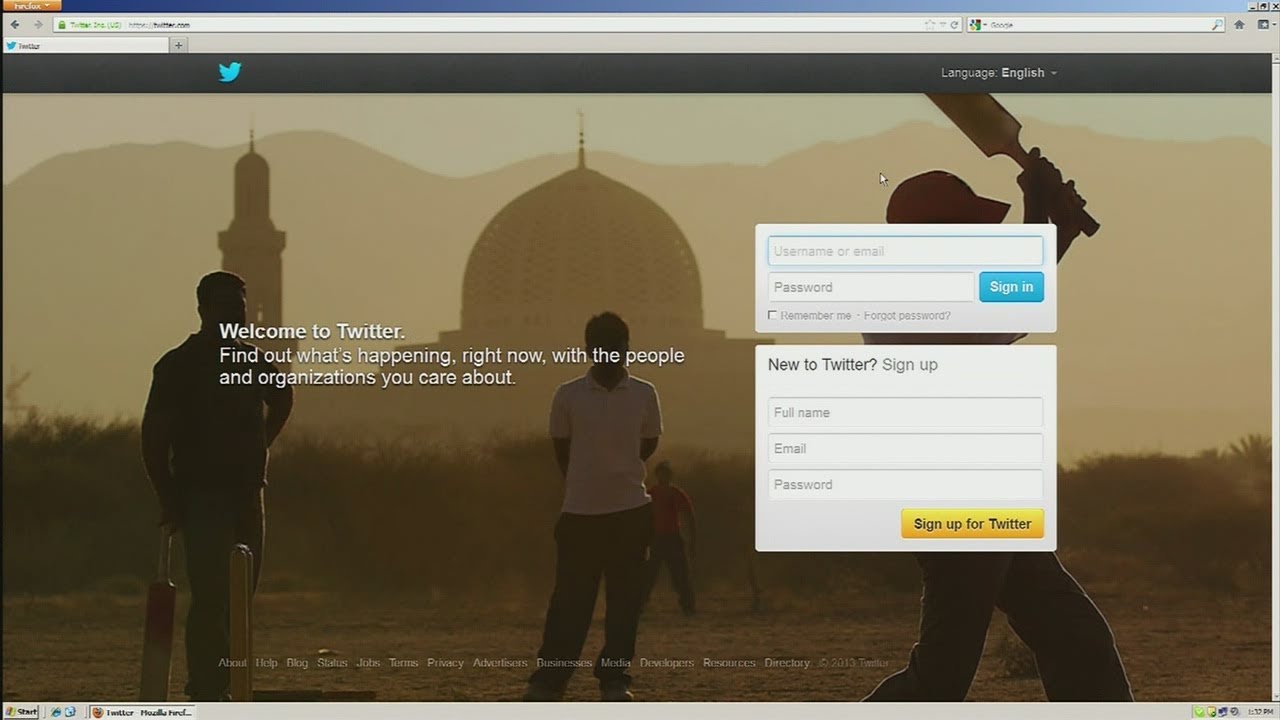Click the magnifier in the search box

tap(1217, 25)
